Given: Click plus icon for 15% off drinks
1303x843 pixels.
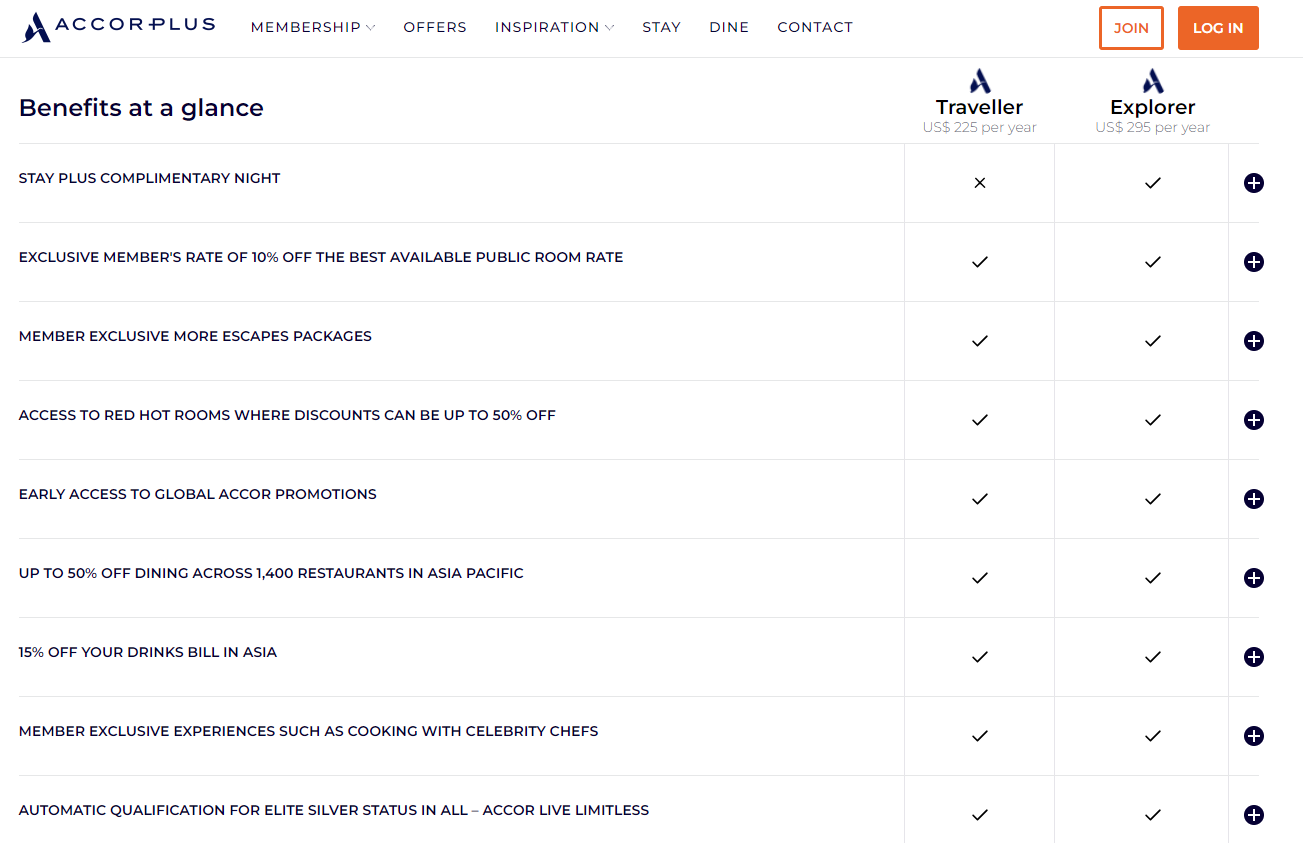Looking at the screenshot, I should (1253, 657).
